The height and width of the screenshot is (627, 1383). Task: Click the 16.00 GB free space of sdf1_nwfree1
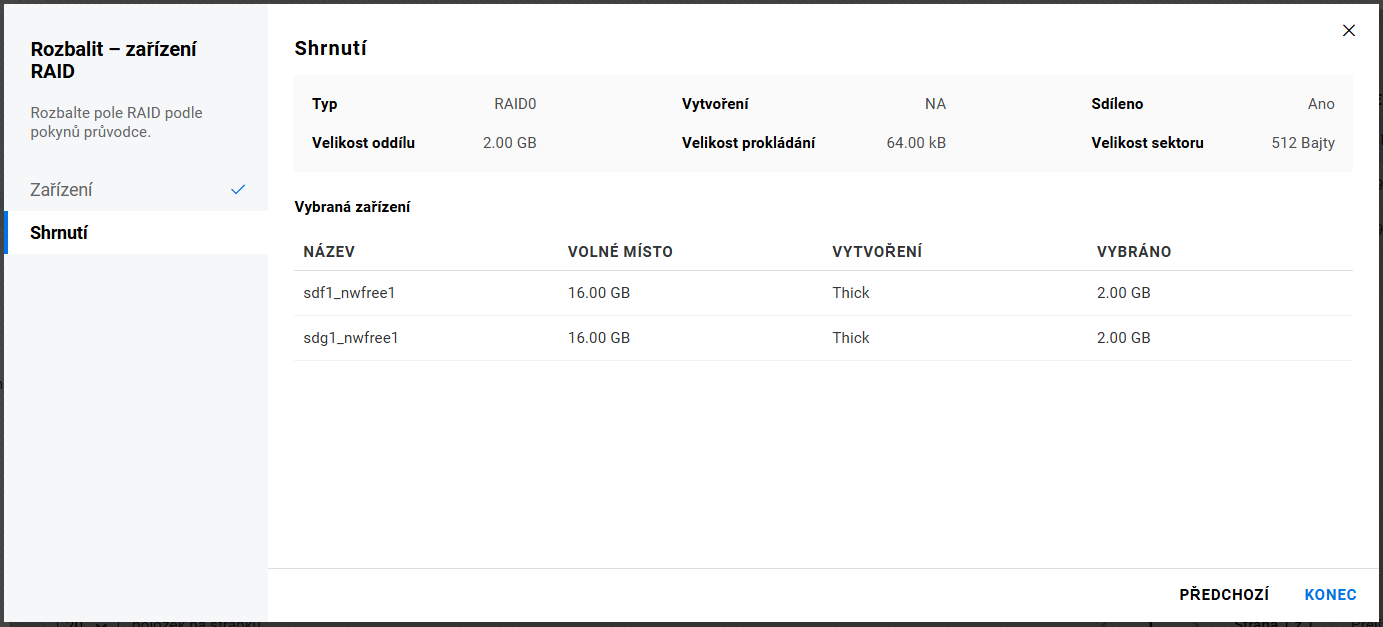(598, 293)
